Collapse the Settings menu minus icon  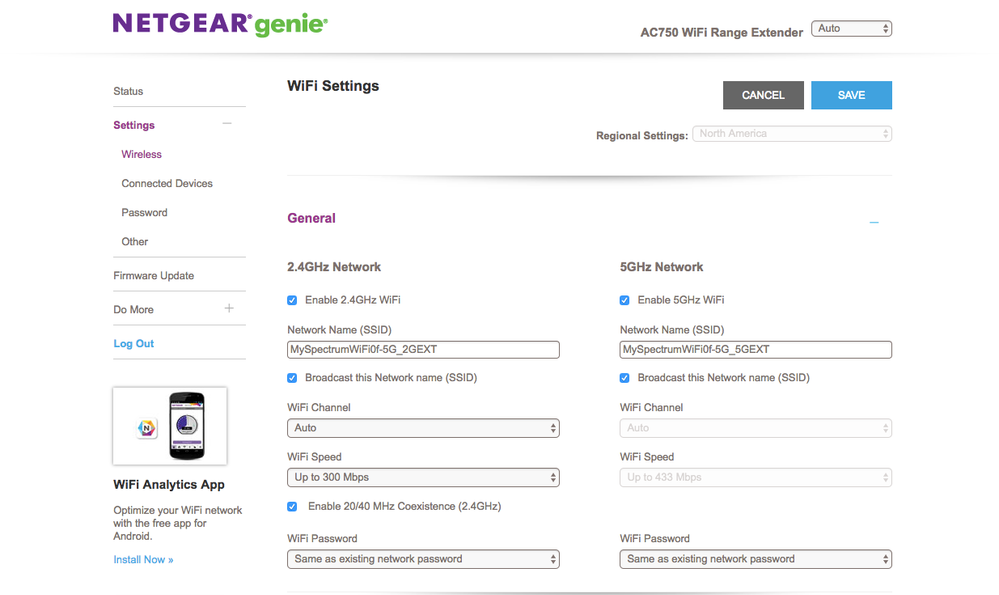tap(227, 124)
